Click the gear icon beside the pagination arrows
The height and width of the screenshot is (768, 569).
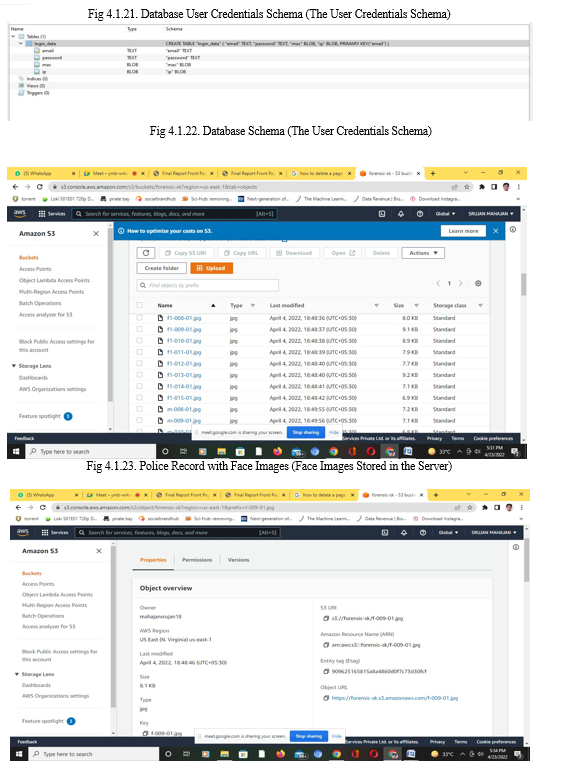pos(478,283)
